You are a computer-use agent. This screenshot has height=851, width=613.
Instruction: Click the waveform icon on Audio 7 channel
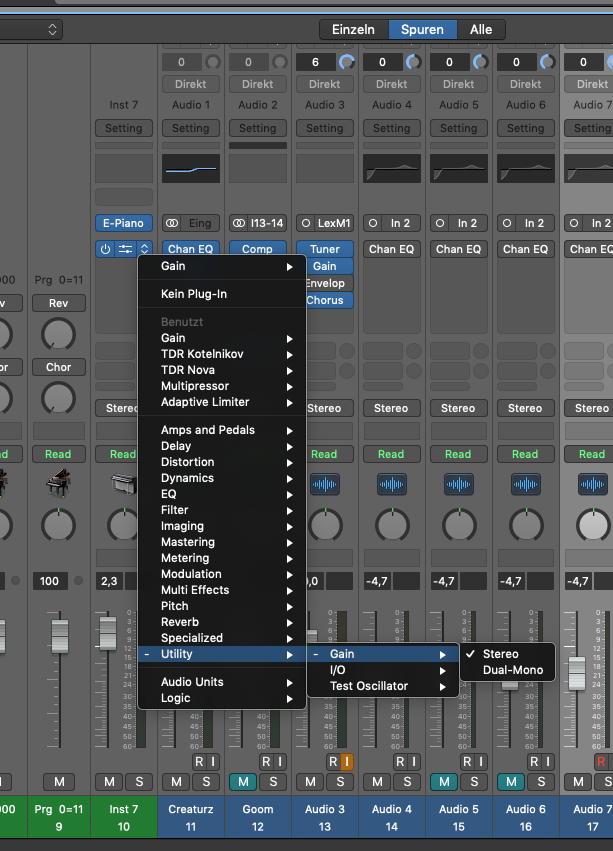[592, 484]
